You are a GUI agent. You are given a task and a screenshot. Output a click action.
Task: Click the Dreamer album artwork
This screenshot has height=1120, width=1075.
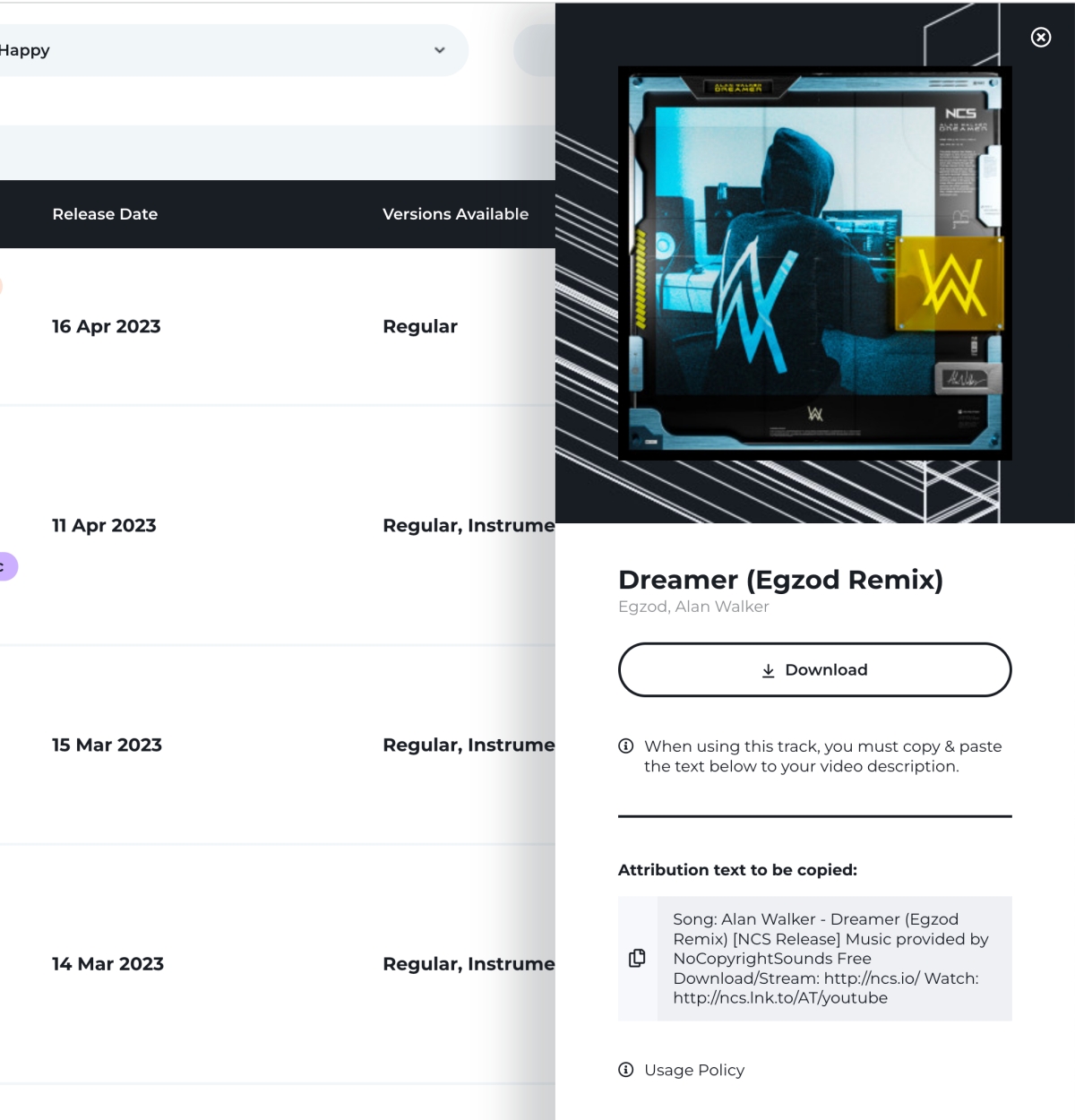pos(814,263)
